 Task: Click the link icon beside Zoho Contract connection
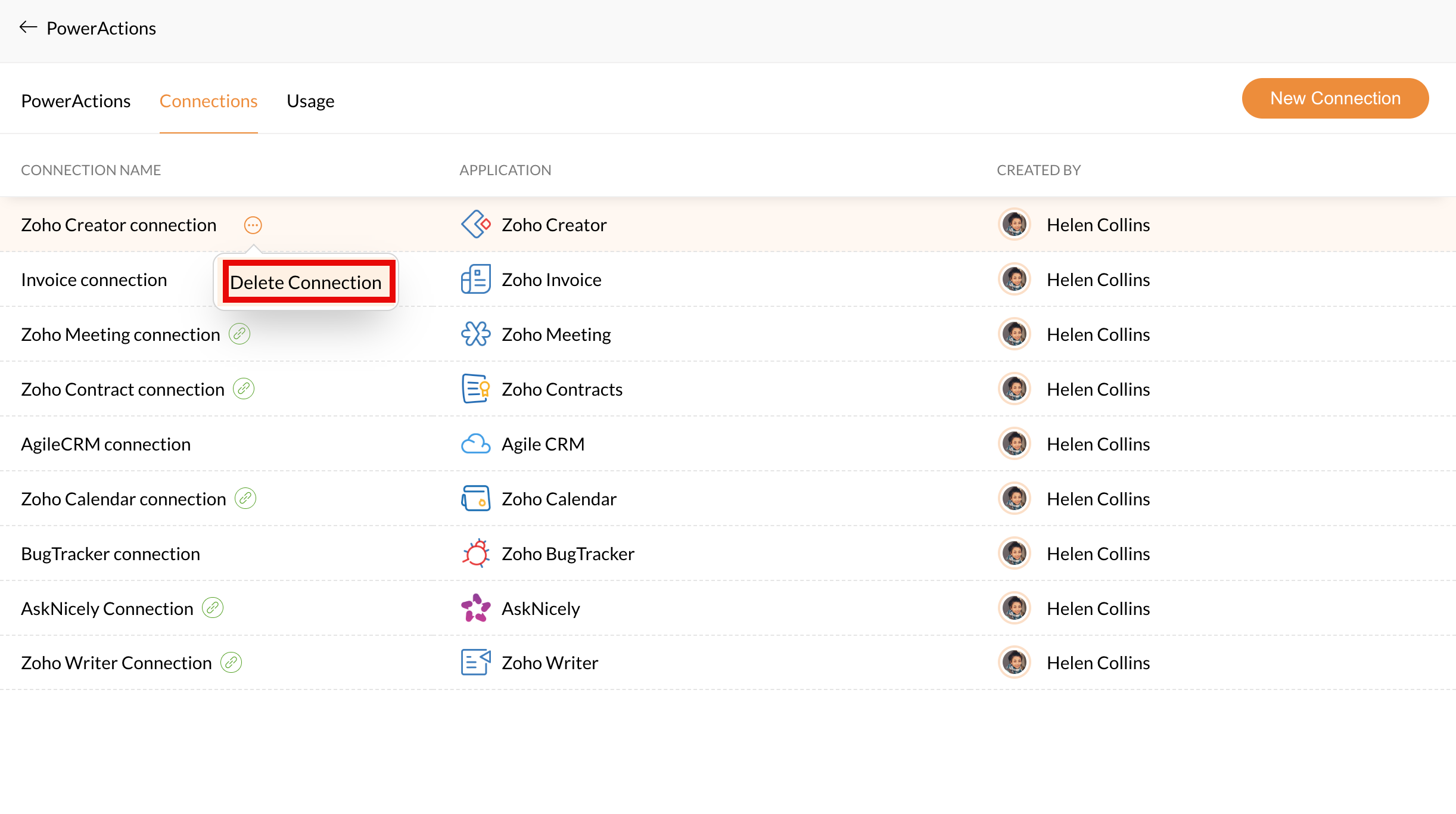244,389
